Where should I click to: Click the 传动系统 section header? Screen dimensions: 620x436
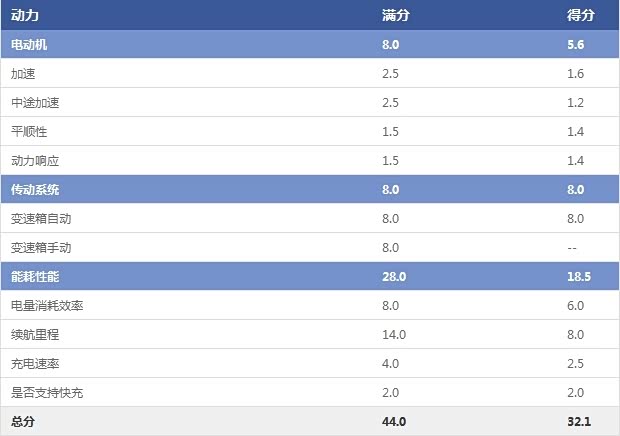(36, 190)
